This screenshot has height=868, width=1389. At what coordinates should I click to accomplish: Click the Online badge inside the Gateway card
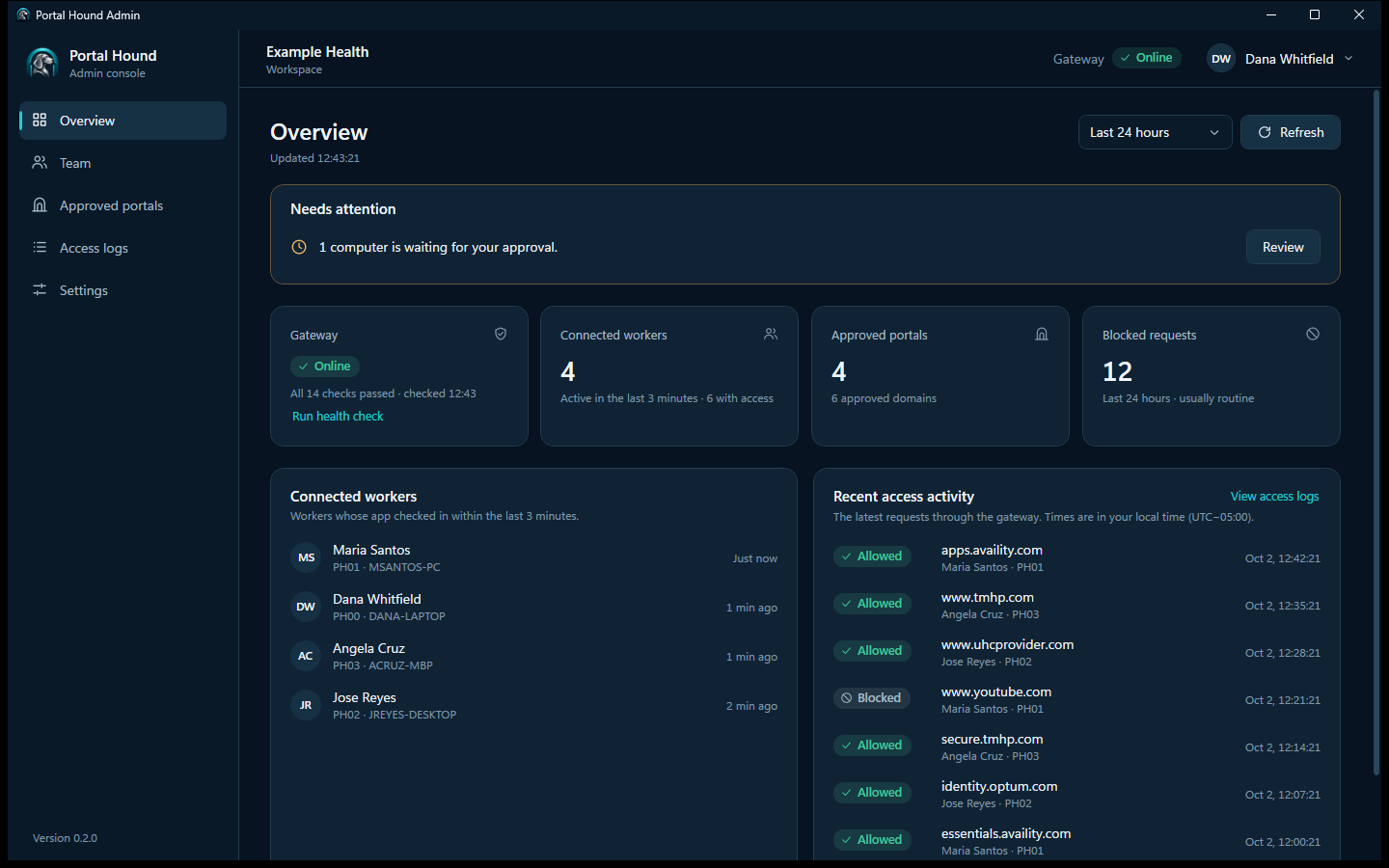[325, 366]
